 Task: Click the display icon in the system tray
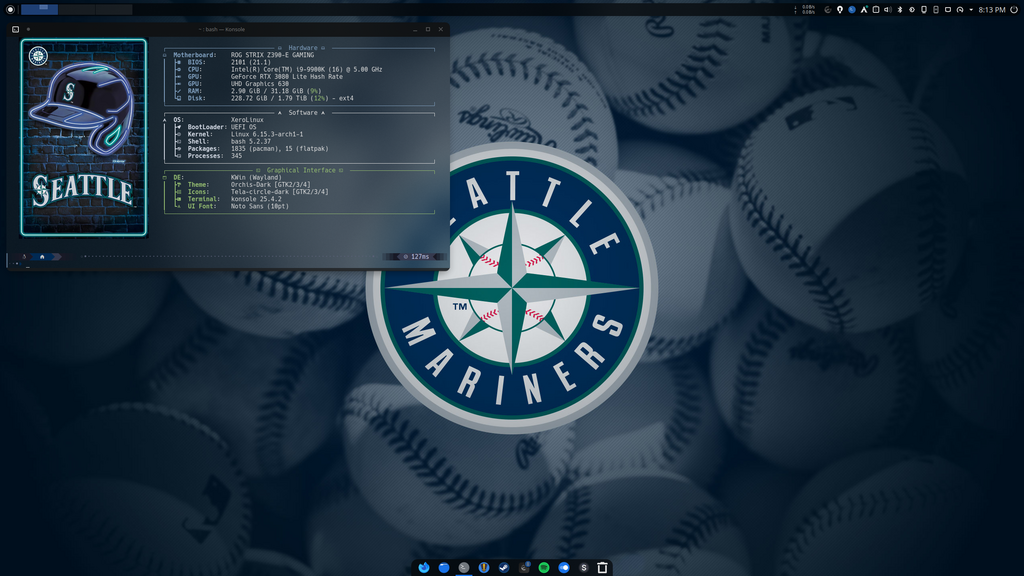(948, 10)
